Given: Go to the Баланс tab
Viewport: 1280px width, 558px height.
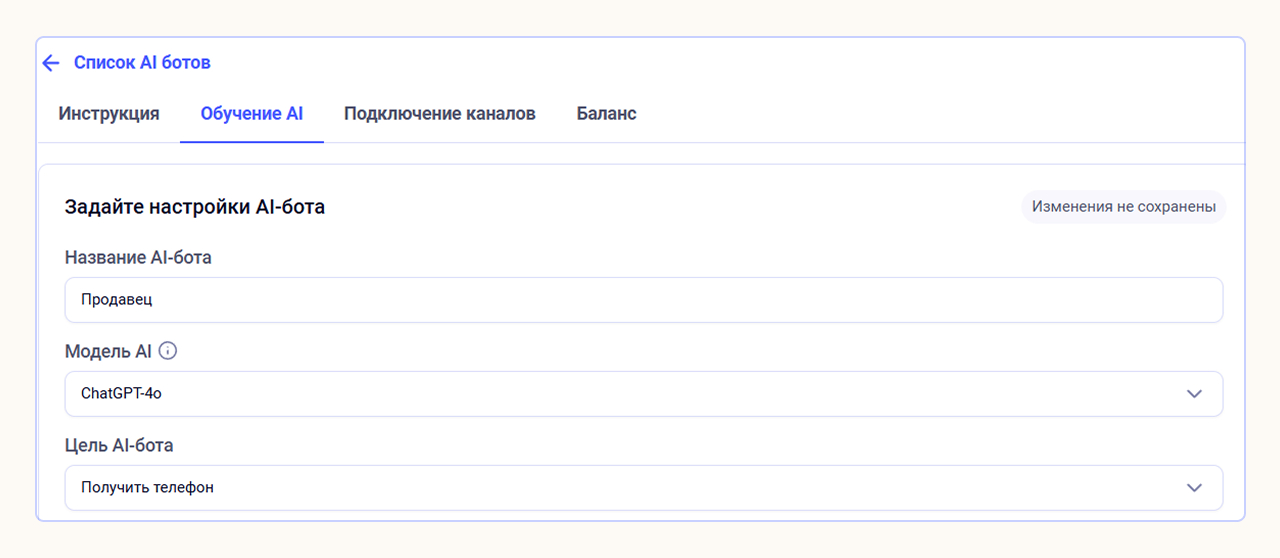Looking at the screenshot, I should click(606, 114).
